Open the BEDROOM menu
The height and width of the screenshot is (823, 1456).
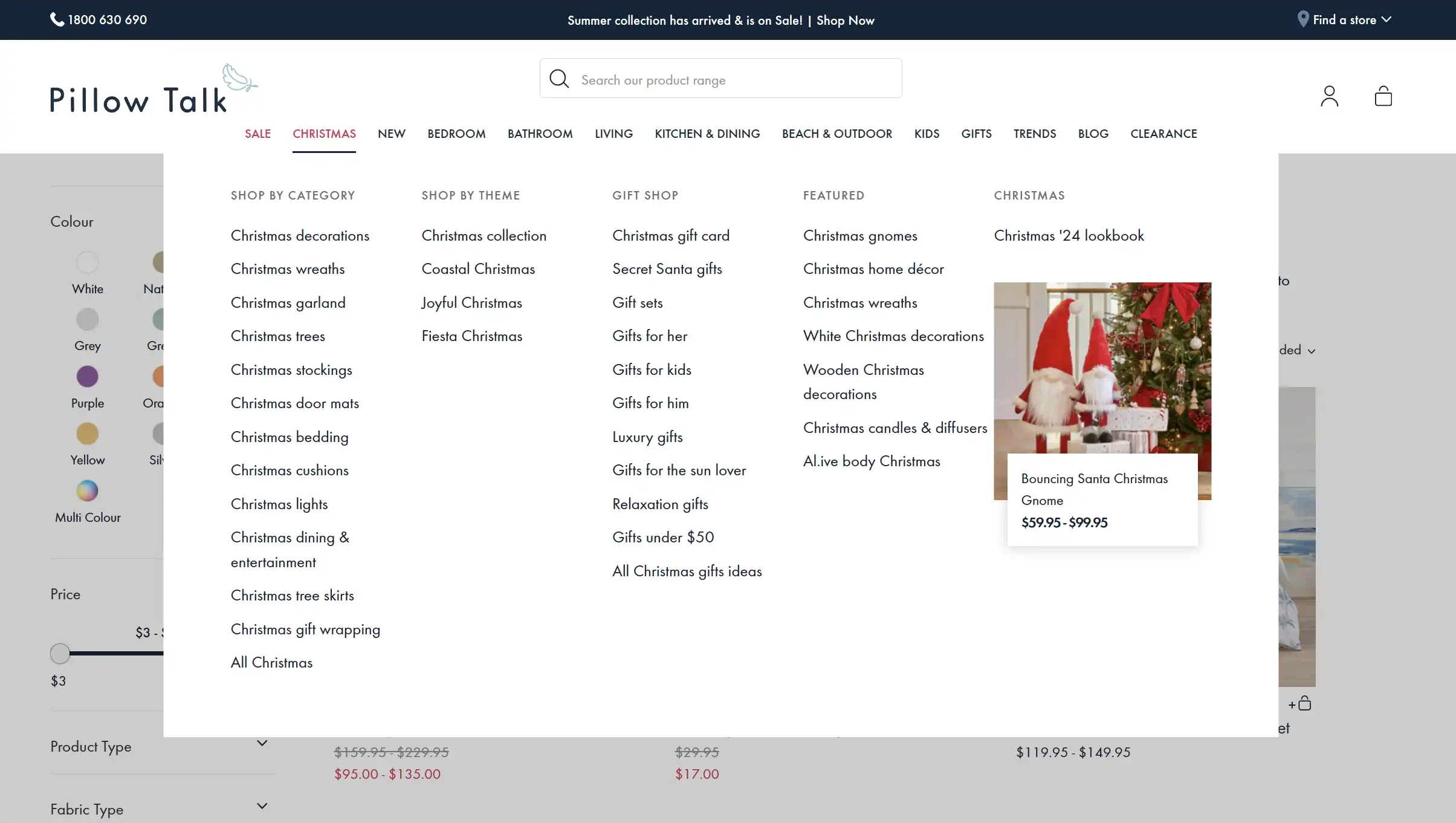456,134
